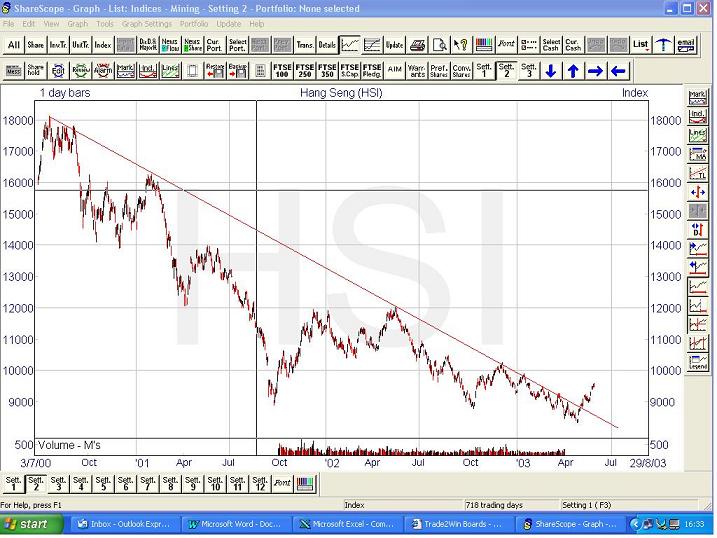Click the horizontal zoom arrows sidebar icon
Image resolution: width=717 pixels, height=538 pixels.
click(698, 192)
